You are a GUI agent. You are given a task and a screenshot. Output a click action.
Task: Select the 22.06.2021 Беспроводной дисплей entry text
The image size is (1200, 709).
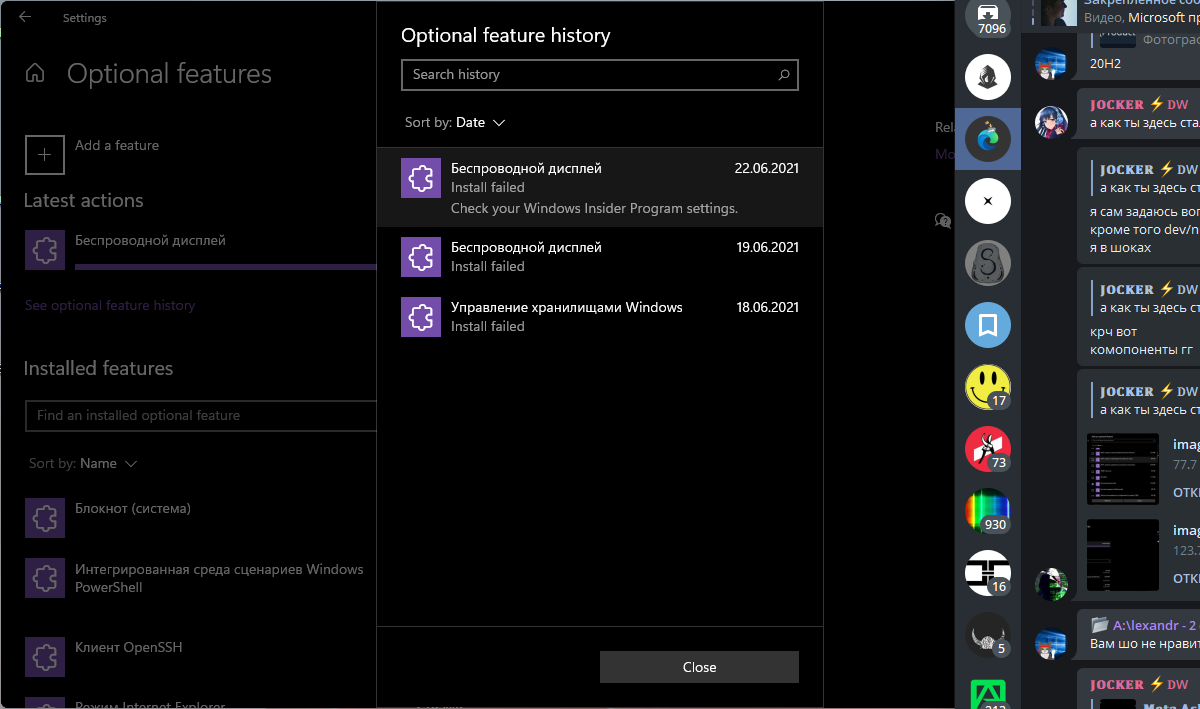tap(526, 168)
